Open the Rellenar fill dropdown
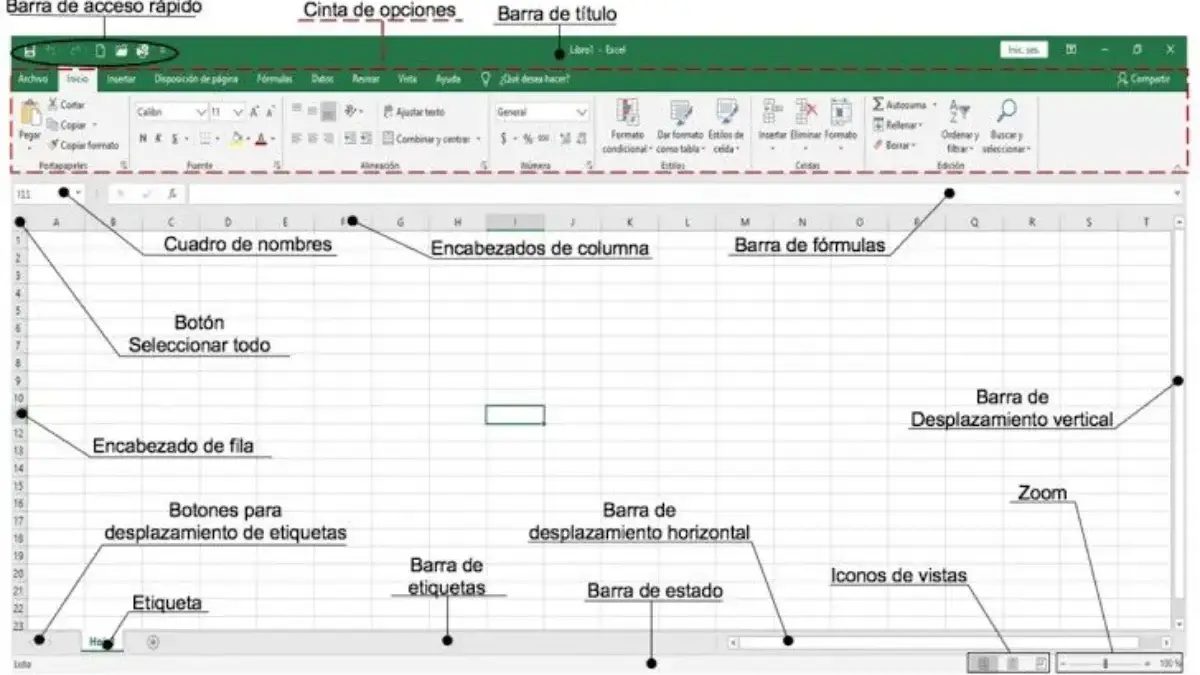The width and height of the screenshot is (1200, 675). coord(897,125)
